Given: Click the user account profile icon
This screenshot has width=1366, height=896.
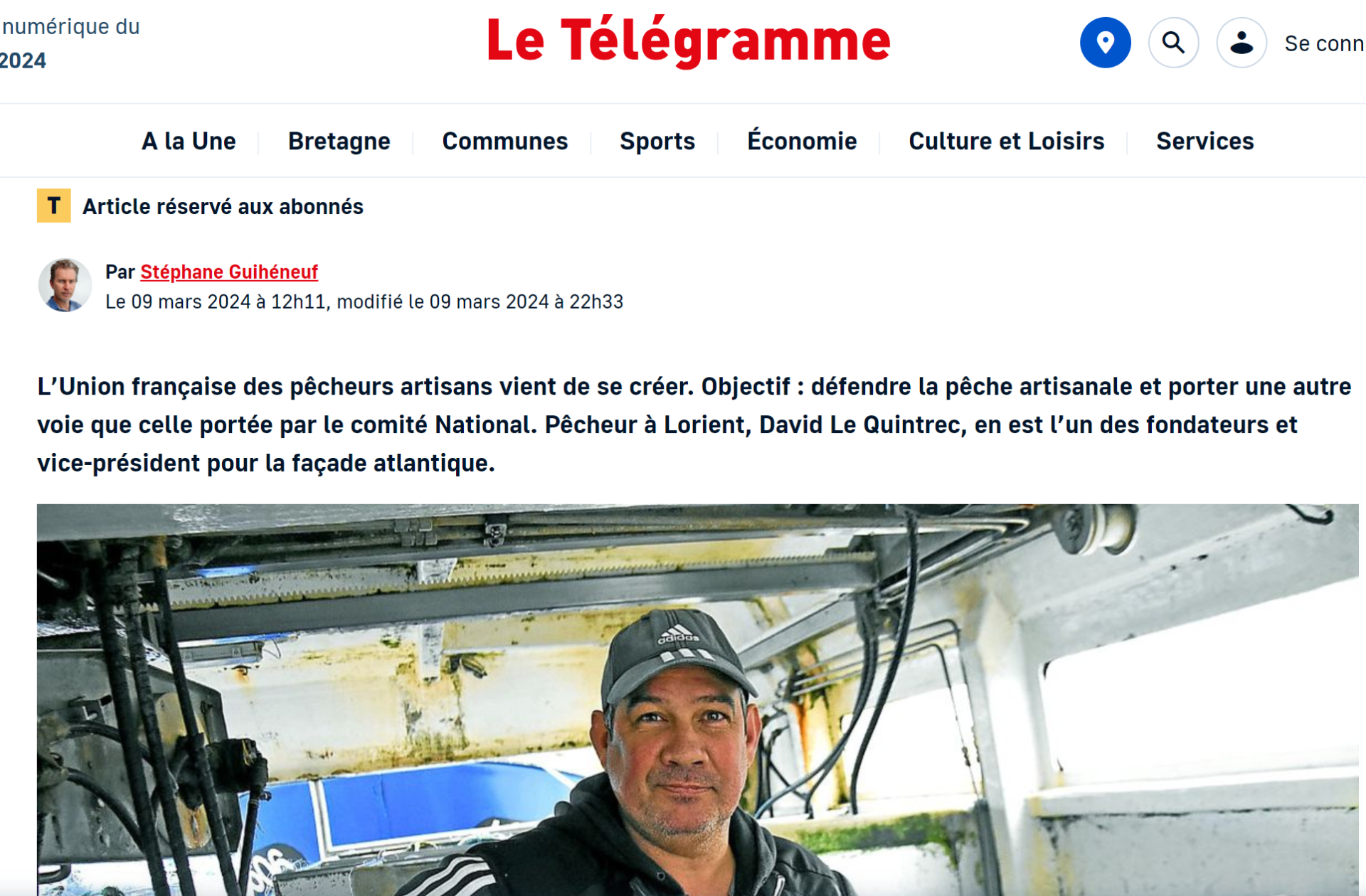Looking at the screenshot, I should click(x=1241, y=43).
